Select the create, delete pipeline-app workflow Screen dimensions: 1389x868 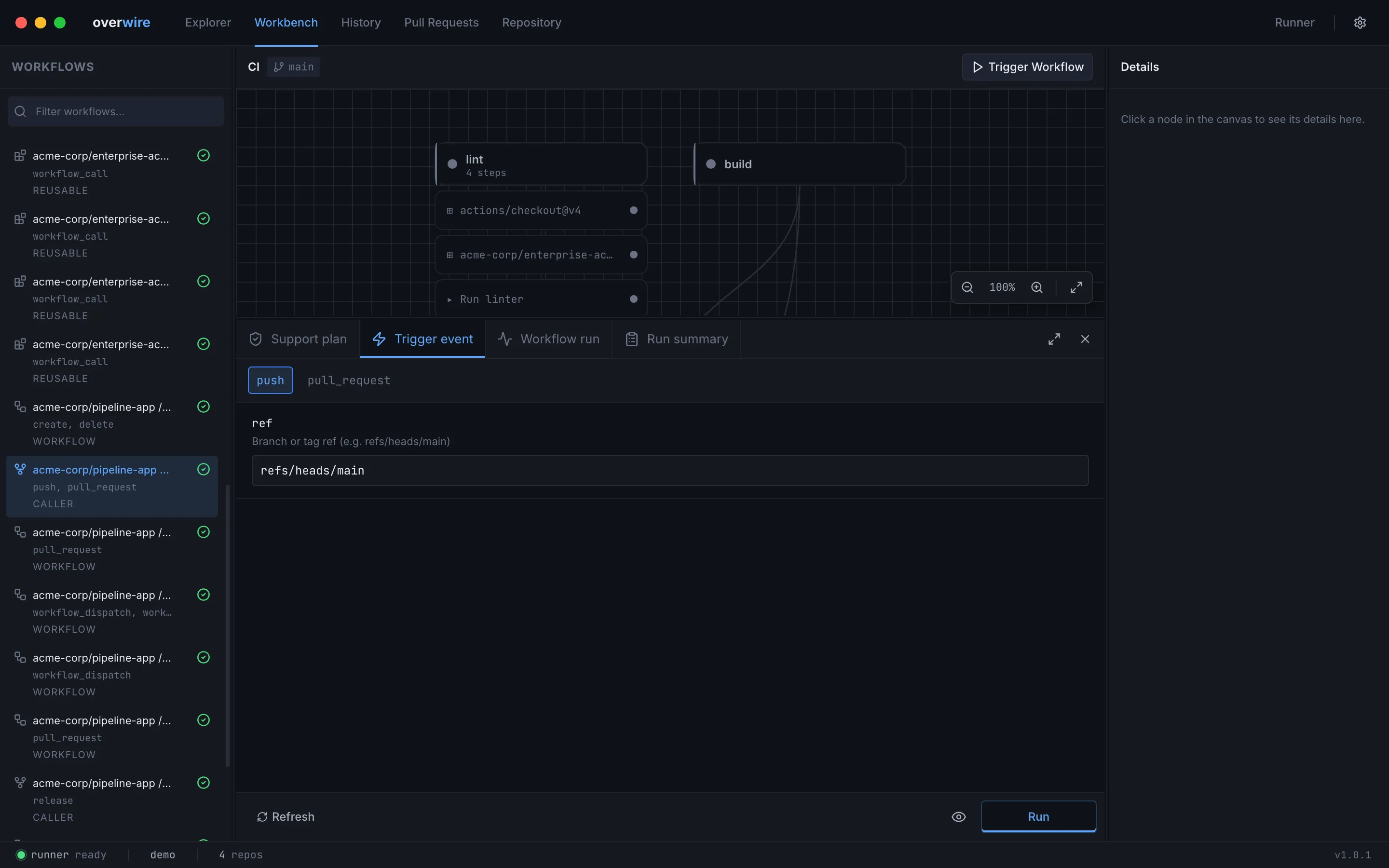click(112, 424)
